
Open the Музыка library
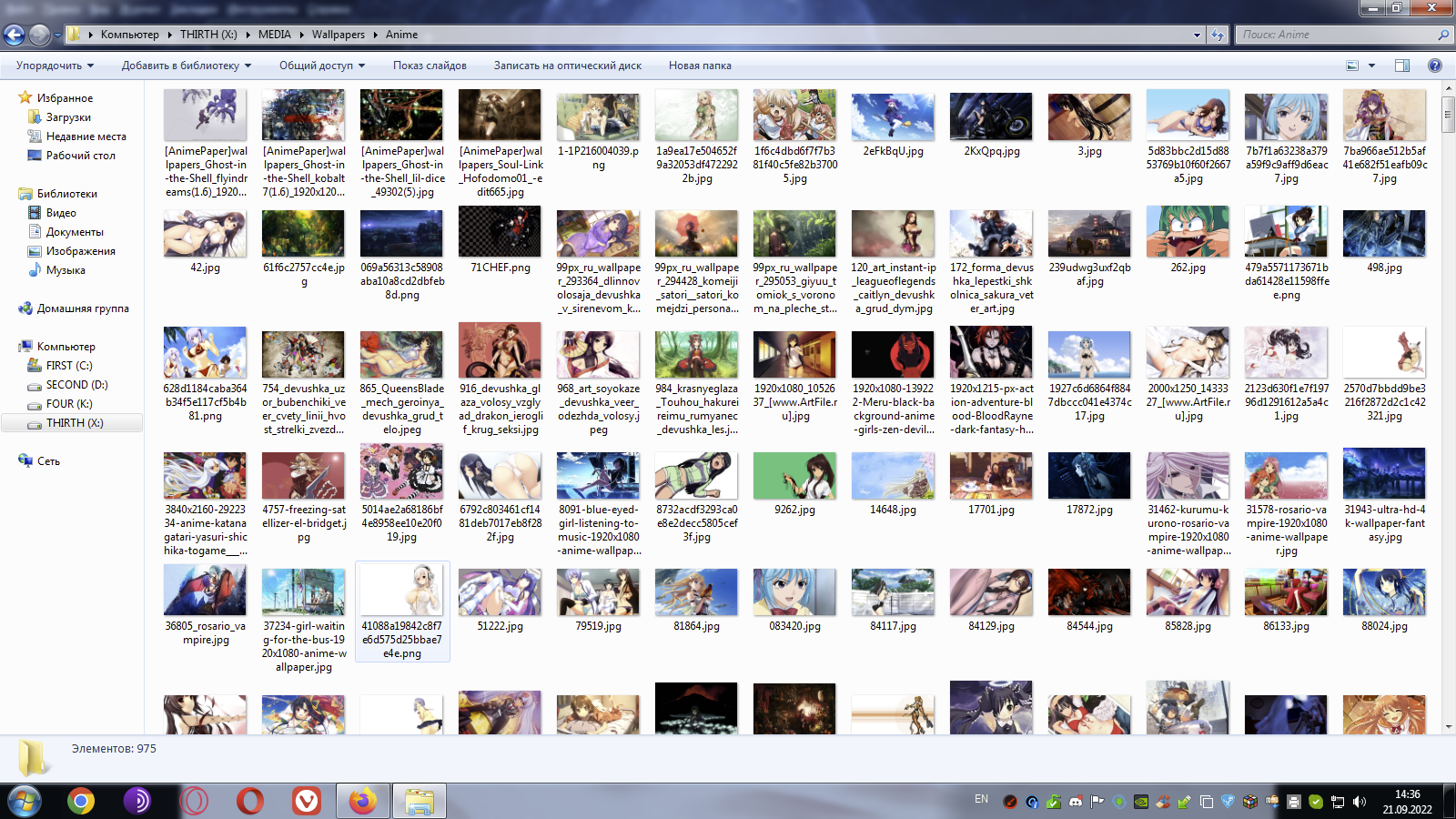click(x=66, y=270)
